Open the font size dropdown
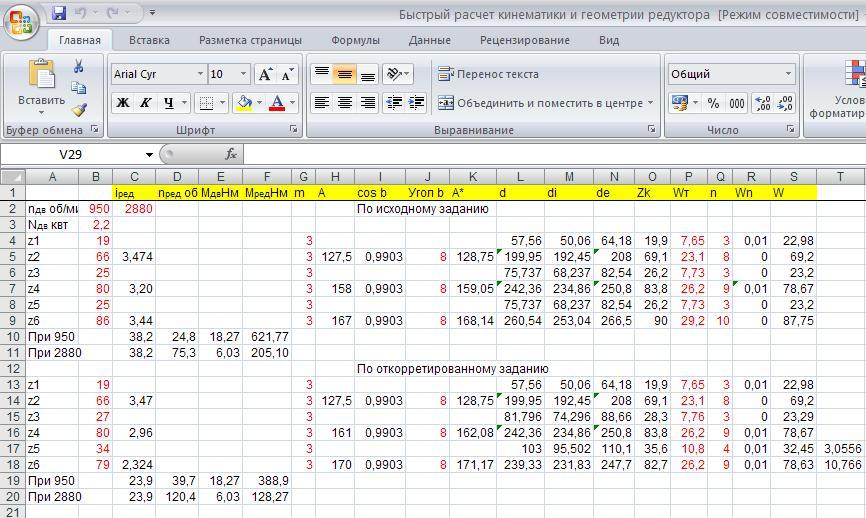The height and width of the screenshot is (518, 866). [x=243, y=74]
